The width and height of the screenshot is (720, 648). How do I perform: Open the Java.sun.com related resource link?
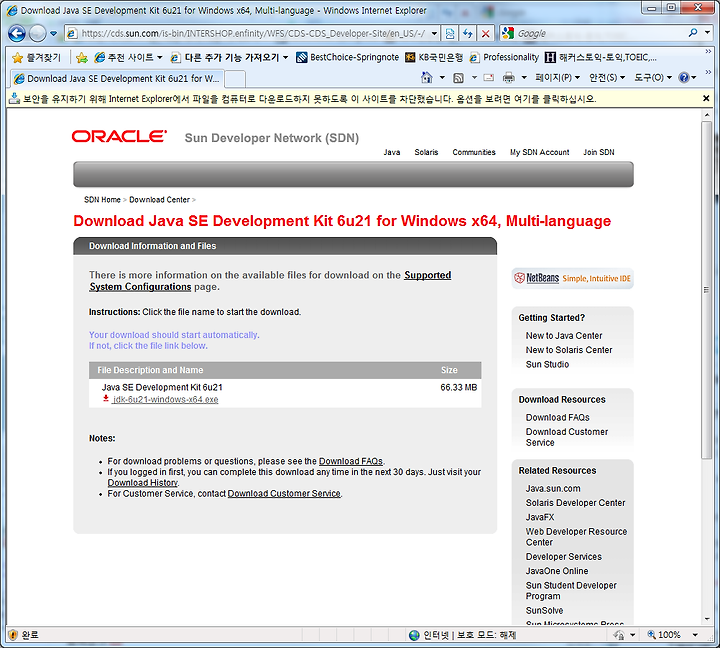pos(553,489)
